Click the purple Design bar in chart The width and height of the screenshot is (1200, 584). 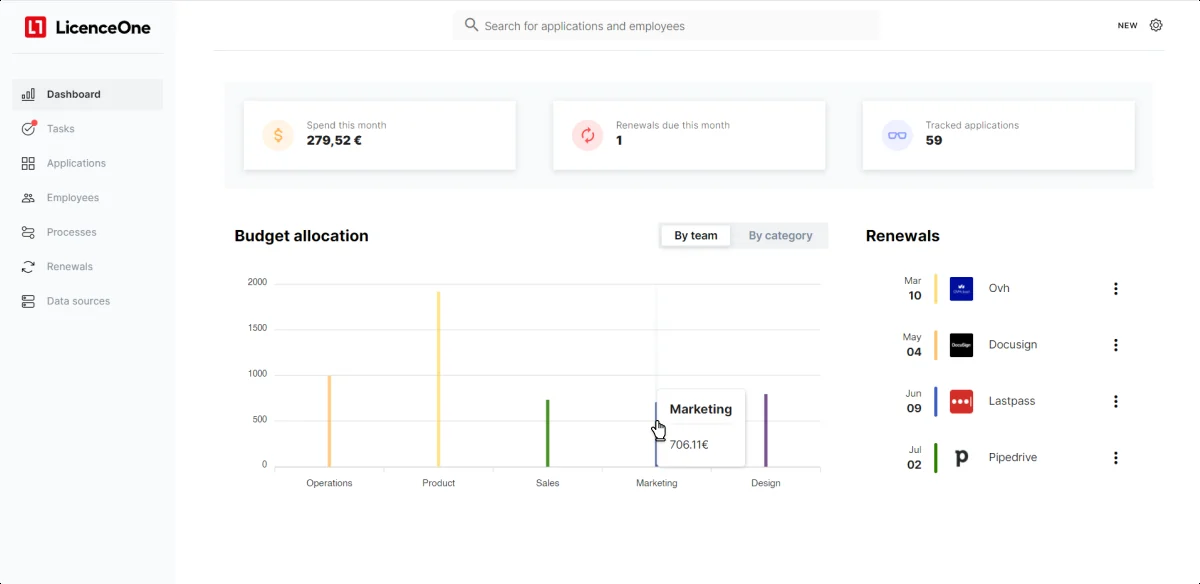point(766,430)
